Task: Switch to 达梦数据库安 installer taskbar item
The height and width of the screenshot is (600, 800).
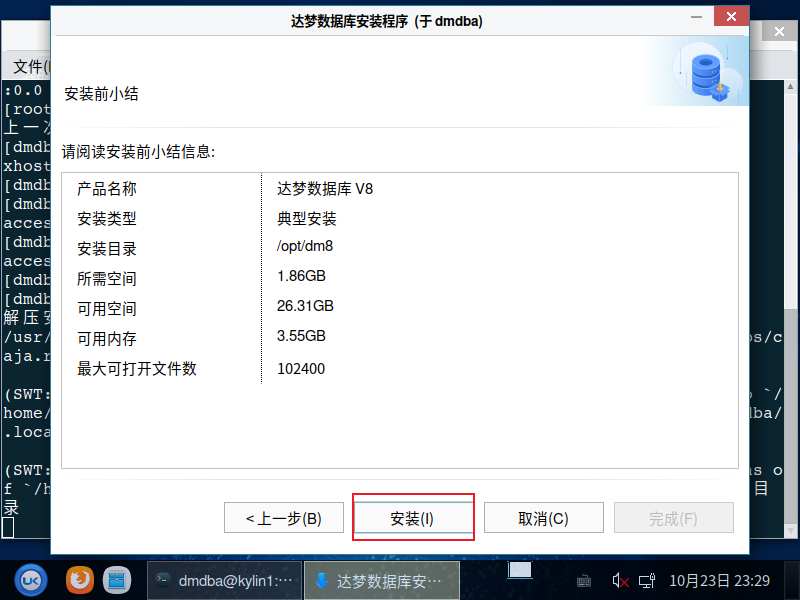Action: coord(382,581)
